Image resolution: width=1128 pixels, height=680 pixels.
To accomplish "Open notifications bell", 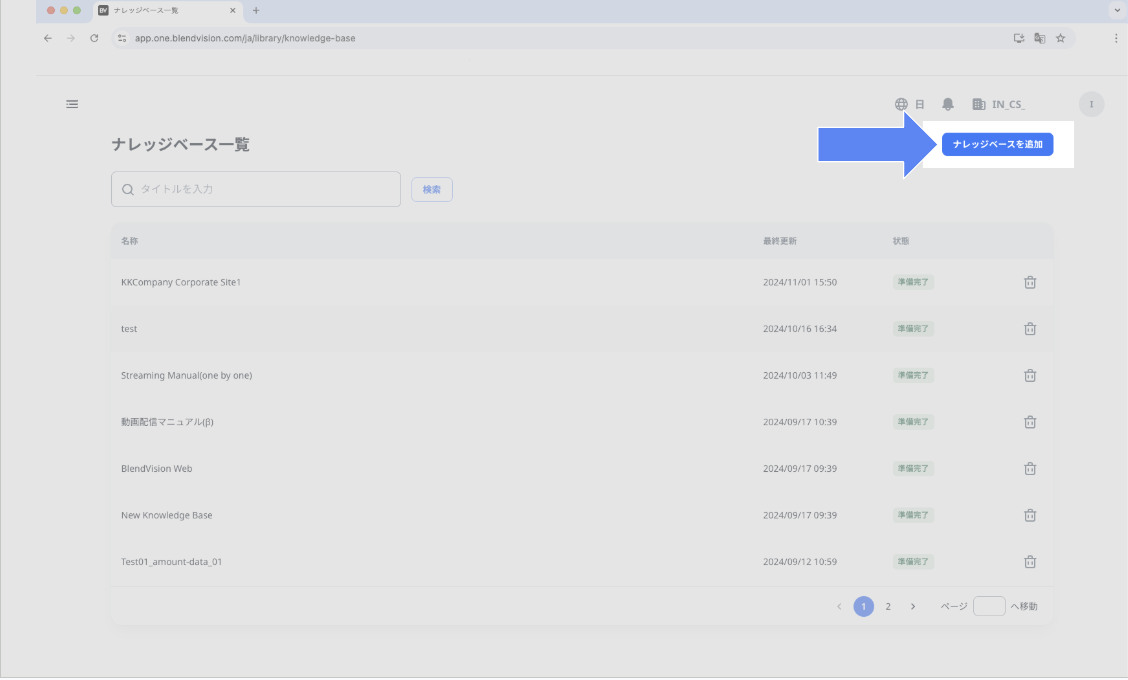I will point(948,104).
